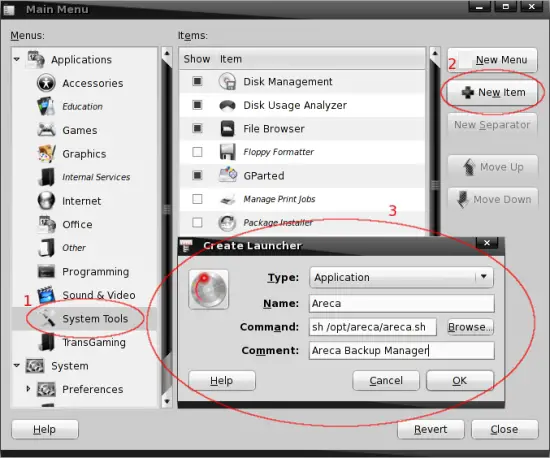Close the Create Launcher dialog window
Screen dimensions: 550x458
[x=487, y=243]
